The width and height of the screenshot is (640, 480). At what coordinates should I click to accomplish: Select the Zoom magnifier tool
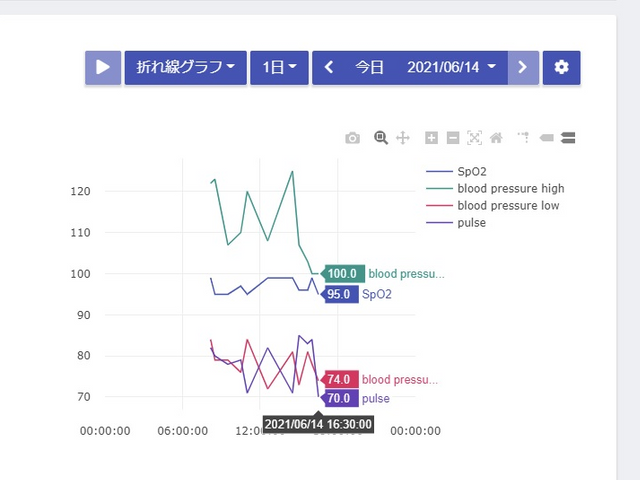pyautogui.click(x=380, y=138)
